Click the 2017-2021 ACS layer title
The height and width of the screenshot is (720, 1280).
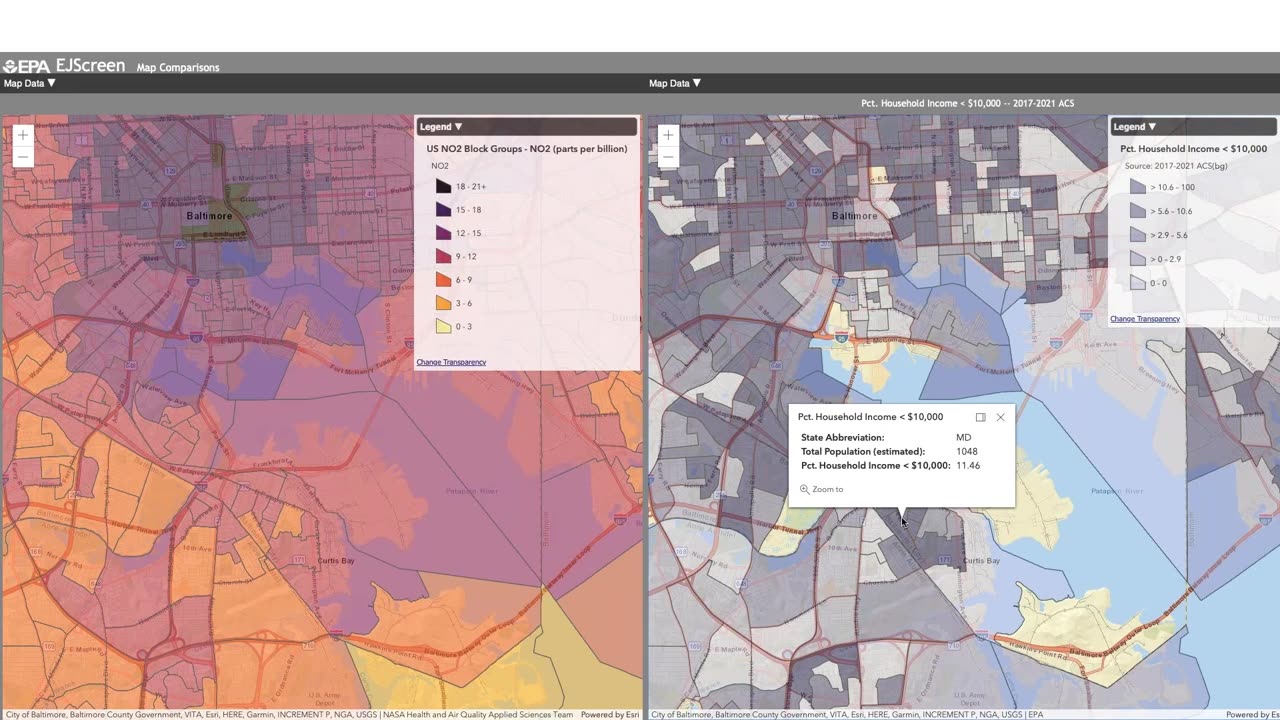click(x=968, y=103)
